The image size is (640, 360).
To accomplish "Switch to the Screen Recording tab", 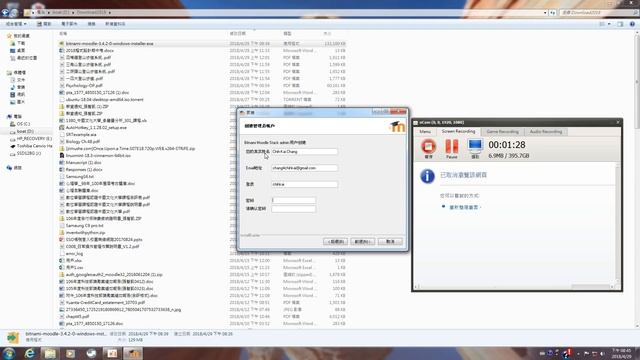I will click(458, 131).
